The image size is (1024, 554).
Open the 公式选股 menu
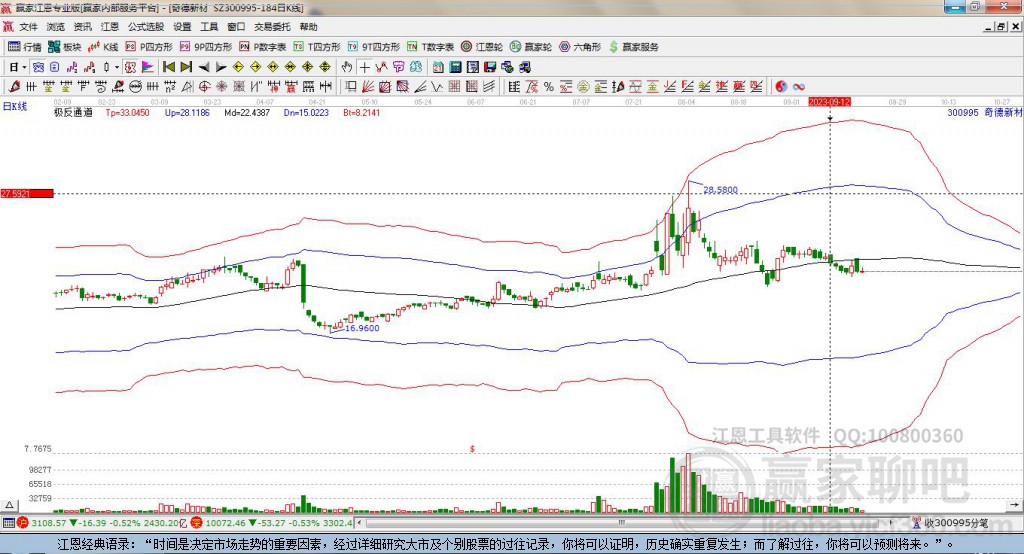tap(146, 27)
